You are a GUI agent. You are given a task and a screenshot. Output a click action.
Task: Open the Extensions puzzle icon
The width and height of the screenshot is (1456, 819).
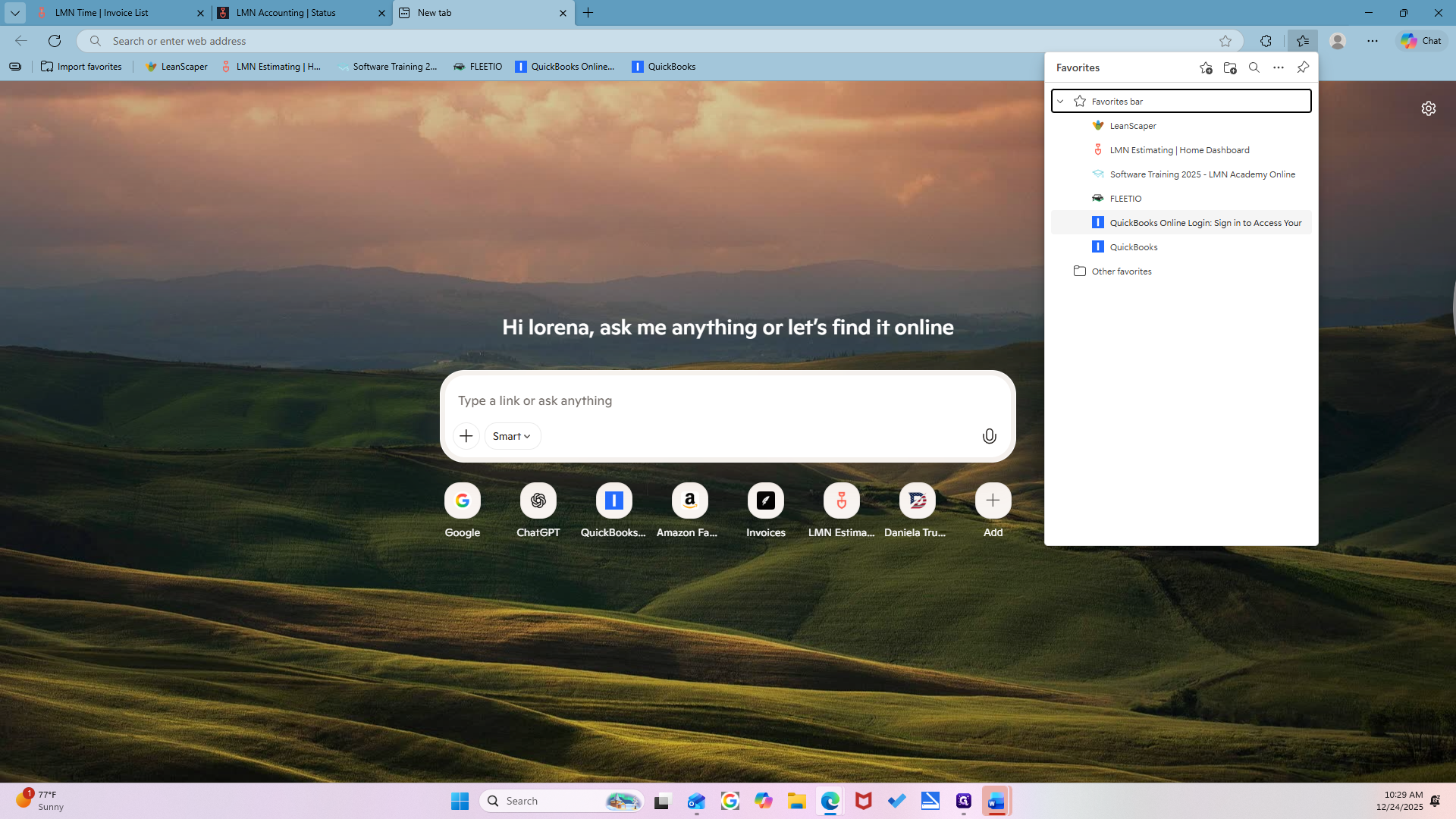[x=1266, y=41]
